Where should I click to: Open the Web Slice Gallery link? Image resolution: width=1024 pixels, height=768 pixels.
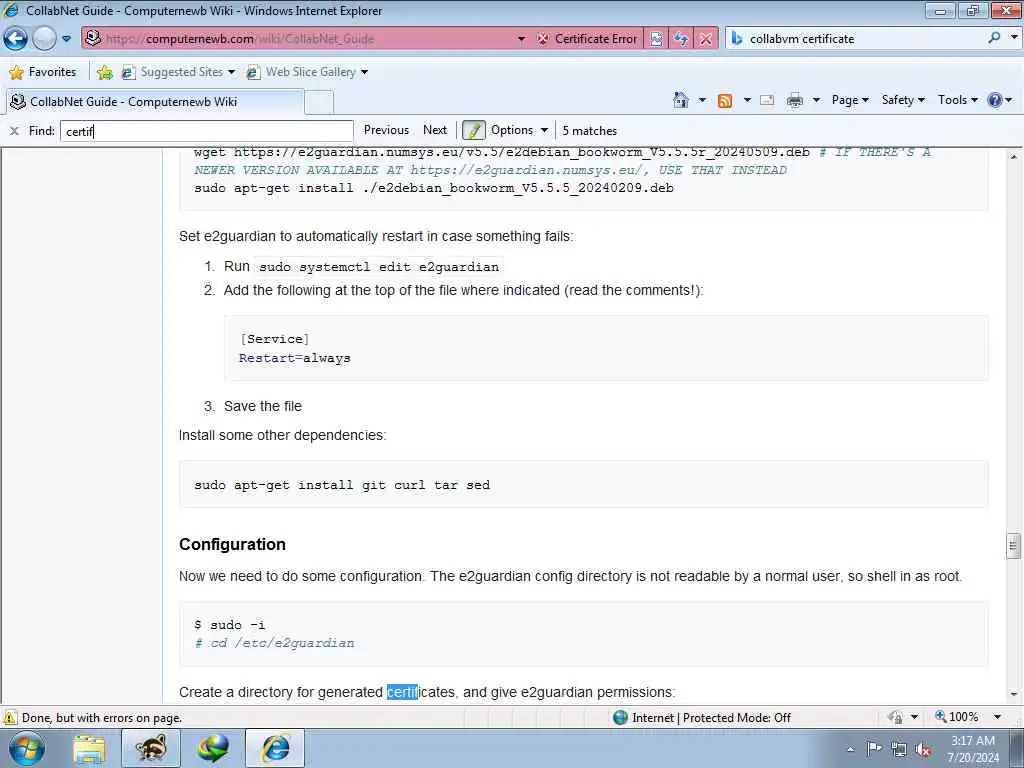302,72
